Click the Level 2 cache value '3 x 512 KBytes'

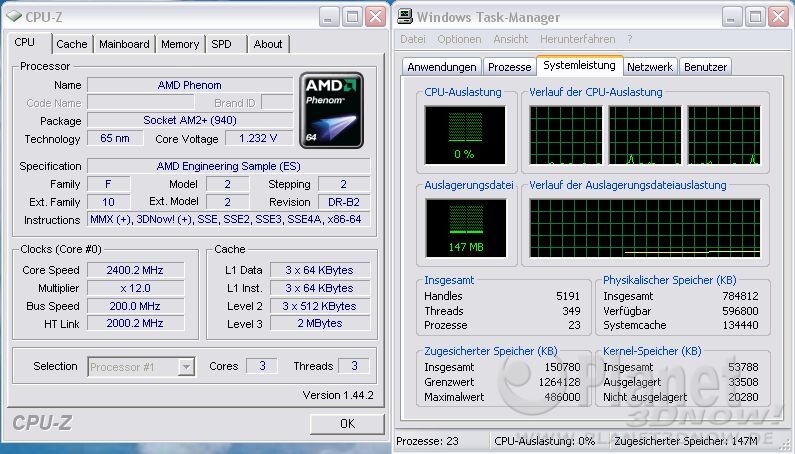coord(320,306)
